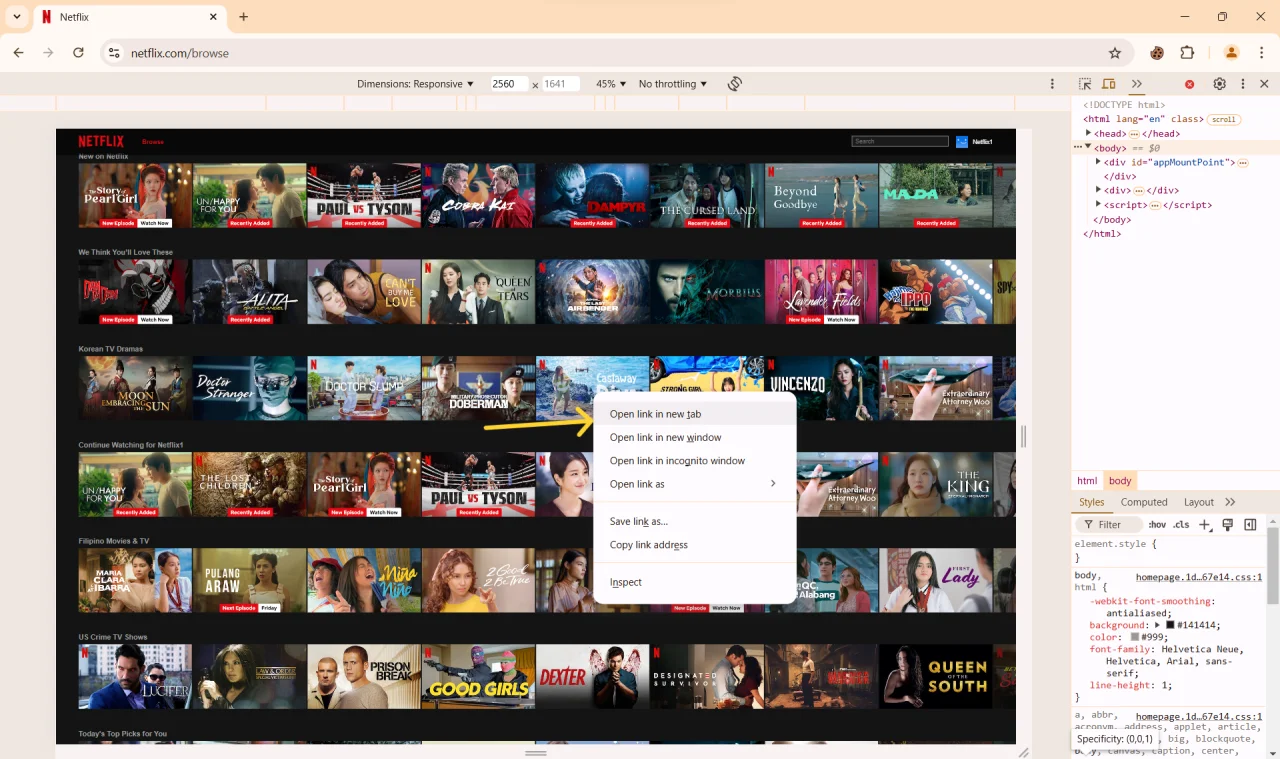The image size is (1280, 759).
Task: Toggle the :hov element state panel
Action: click(1157, 524)
